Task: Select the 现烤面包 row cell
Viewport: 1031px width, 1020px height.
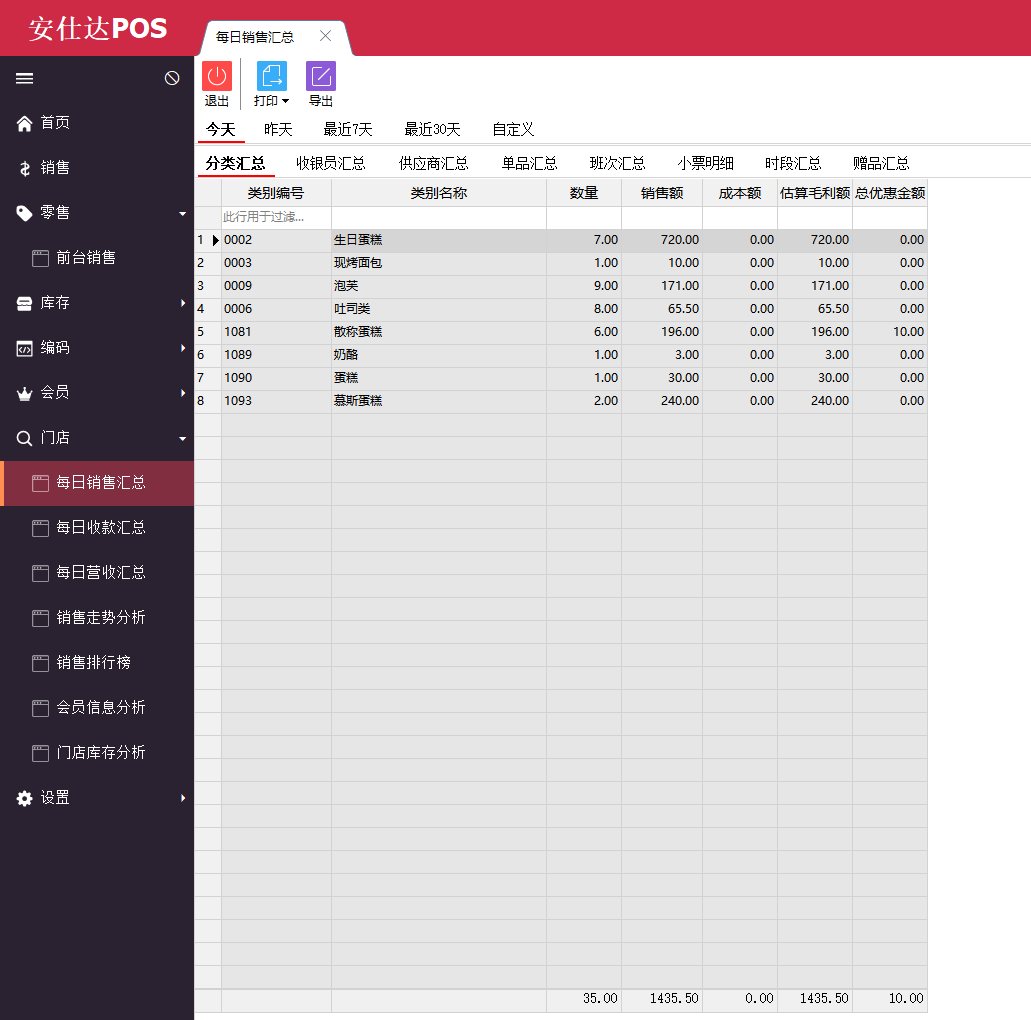Action: point(439,263)
